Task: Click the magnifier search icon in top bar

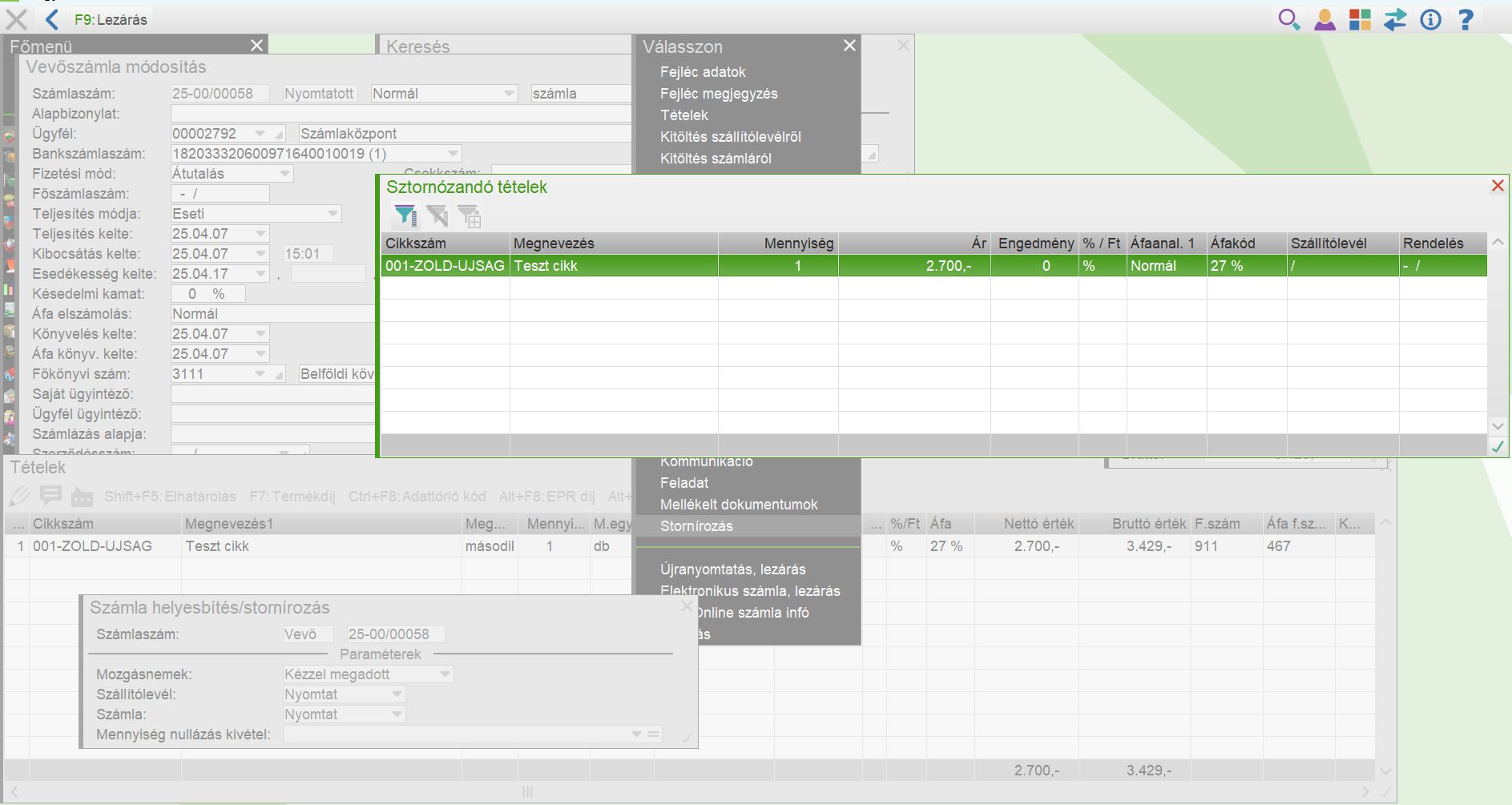Action: [1288, 19]
